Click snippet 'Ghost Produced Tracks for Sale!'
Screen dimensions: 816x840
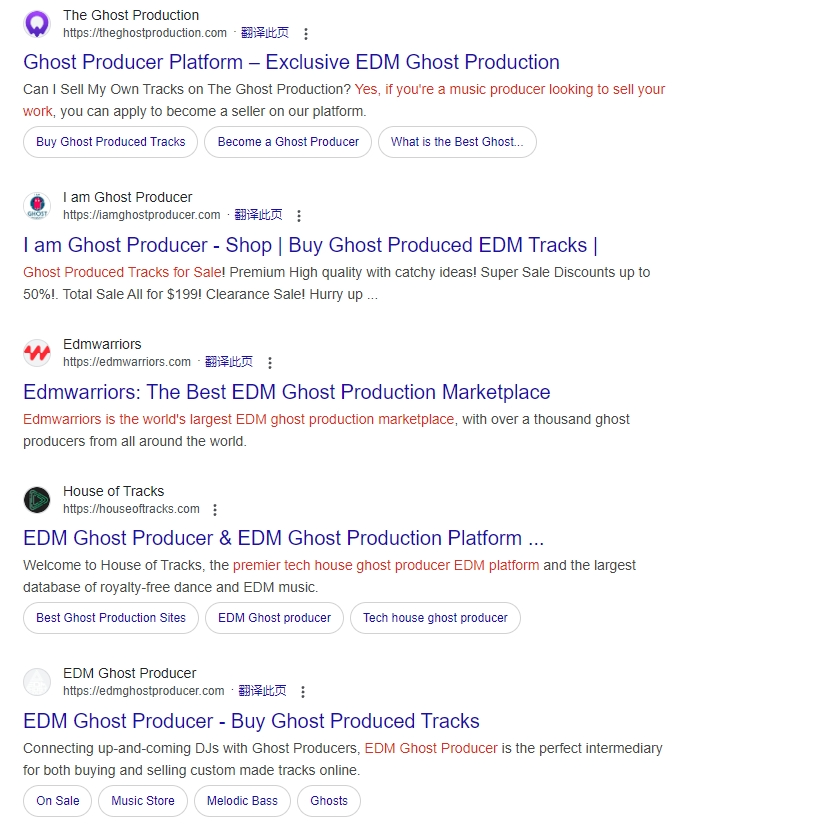pyautogui.click(x=124, y=272)
